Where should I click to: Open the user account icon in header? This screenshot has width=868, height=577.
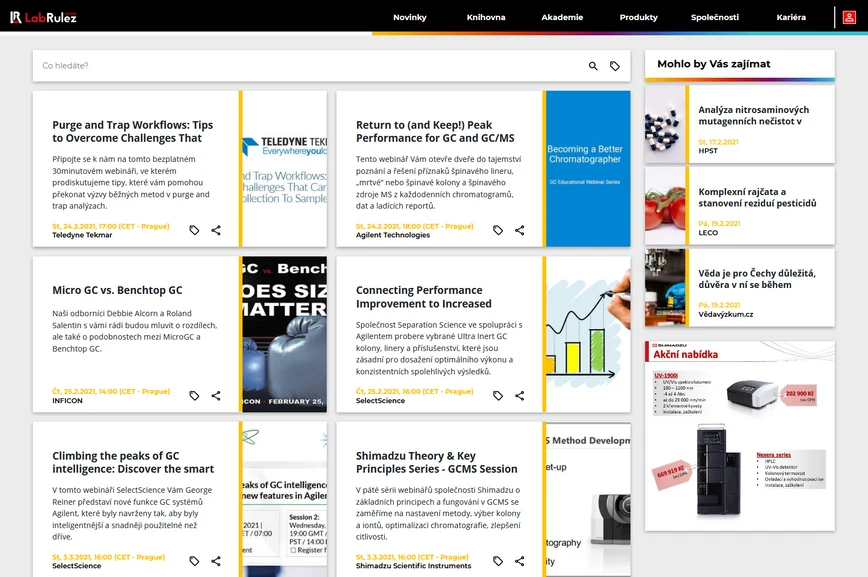(x=850, y=17)
